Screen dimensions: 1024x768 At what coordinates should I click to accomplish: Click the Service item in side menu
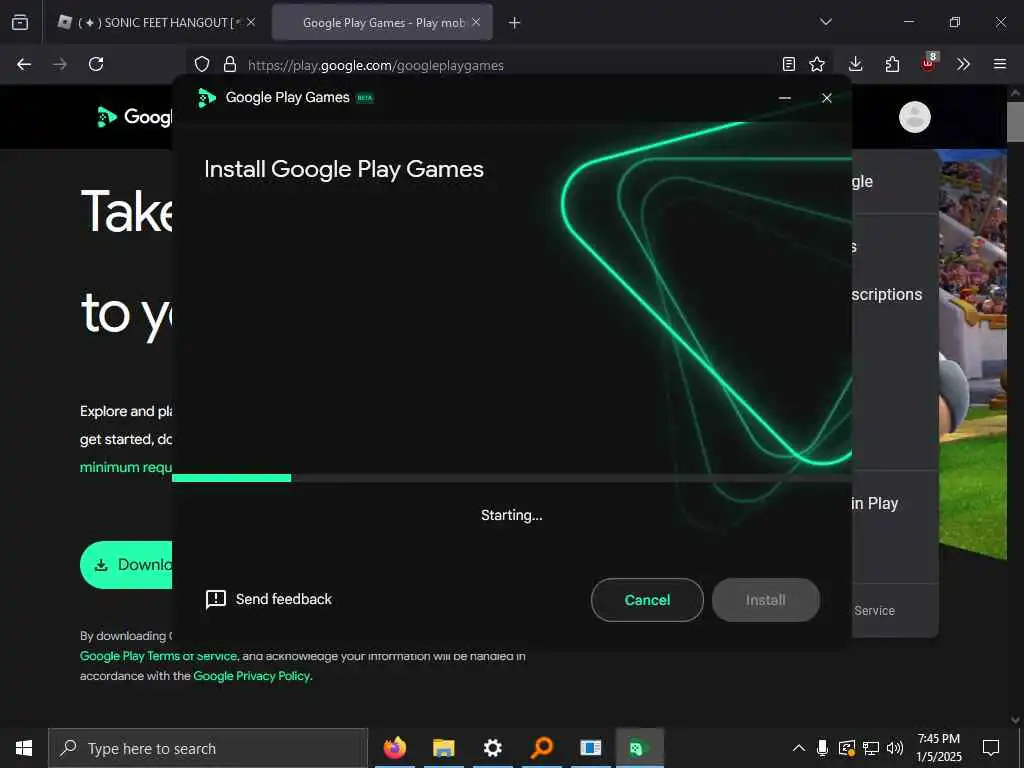tap(874, 611)
